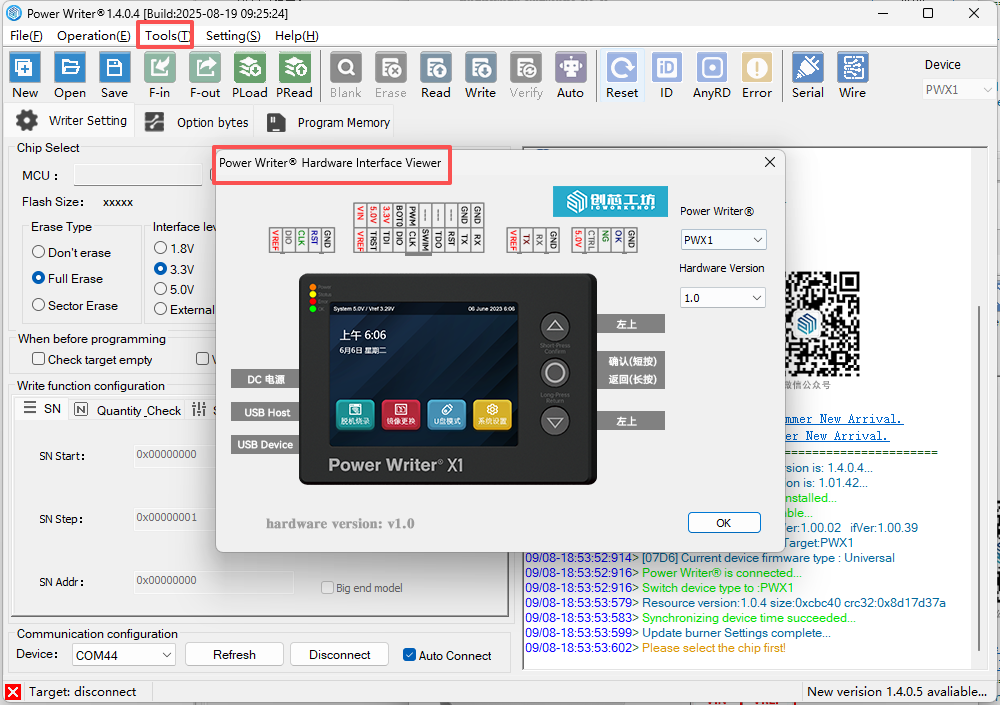Toggle Big end model checkbox

pyautogui.click(x=327, y=588)
